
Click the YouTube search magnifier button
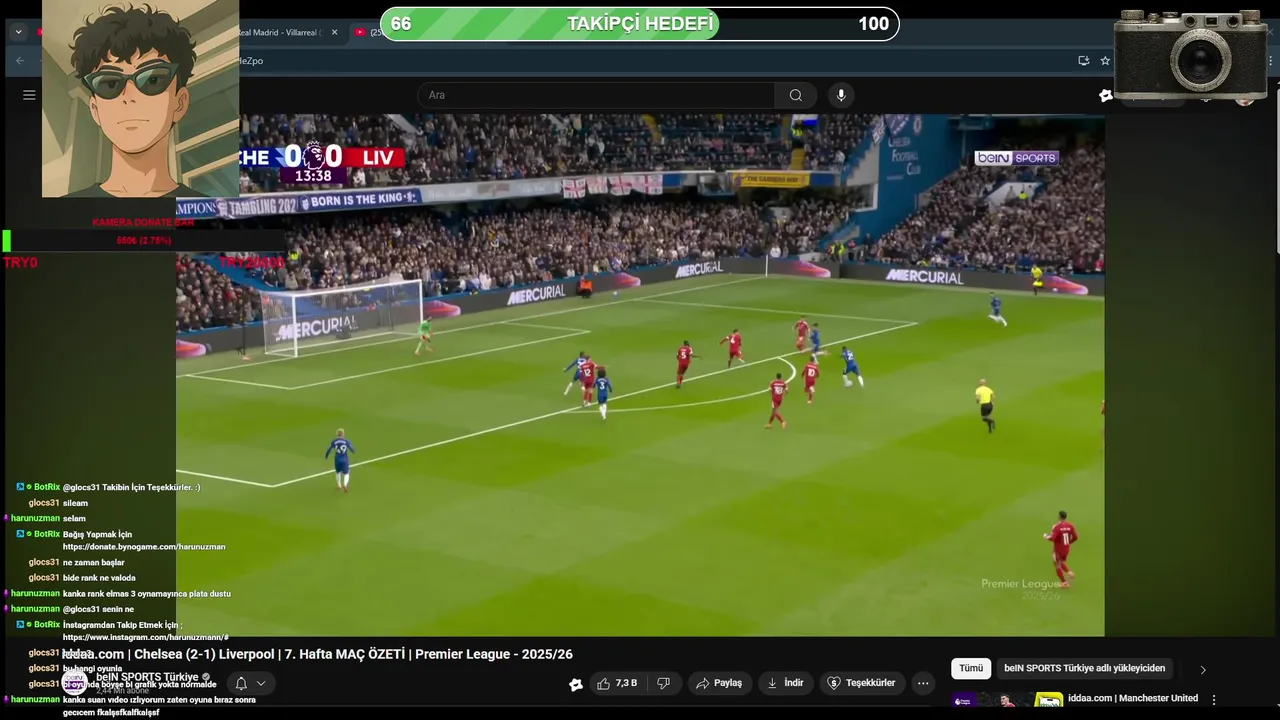[795, 95]
